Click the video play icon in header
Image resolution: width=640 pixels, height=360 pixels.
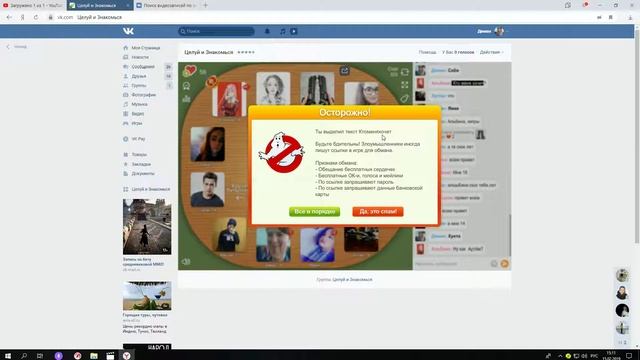(x=294, y=31)
